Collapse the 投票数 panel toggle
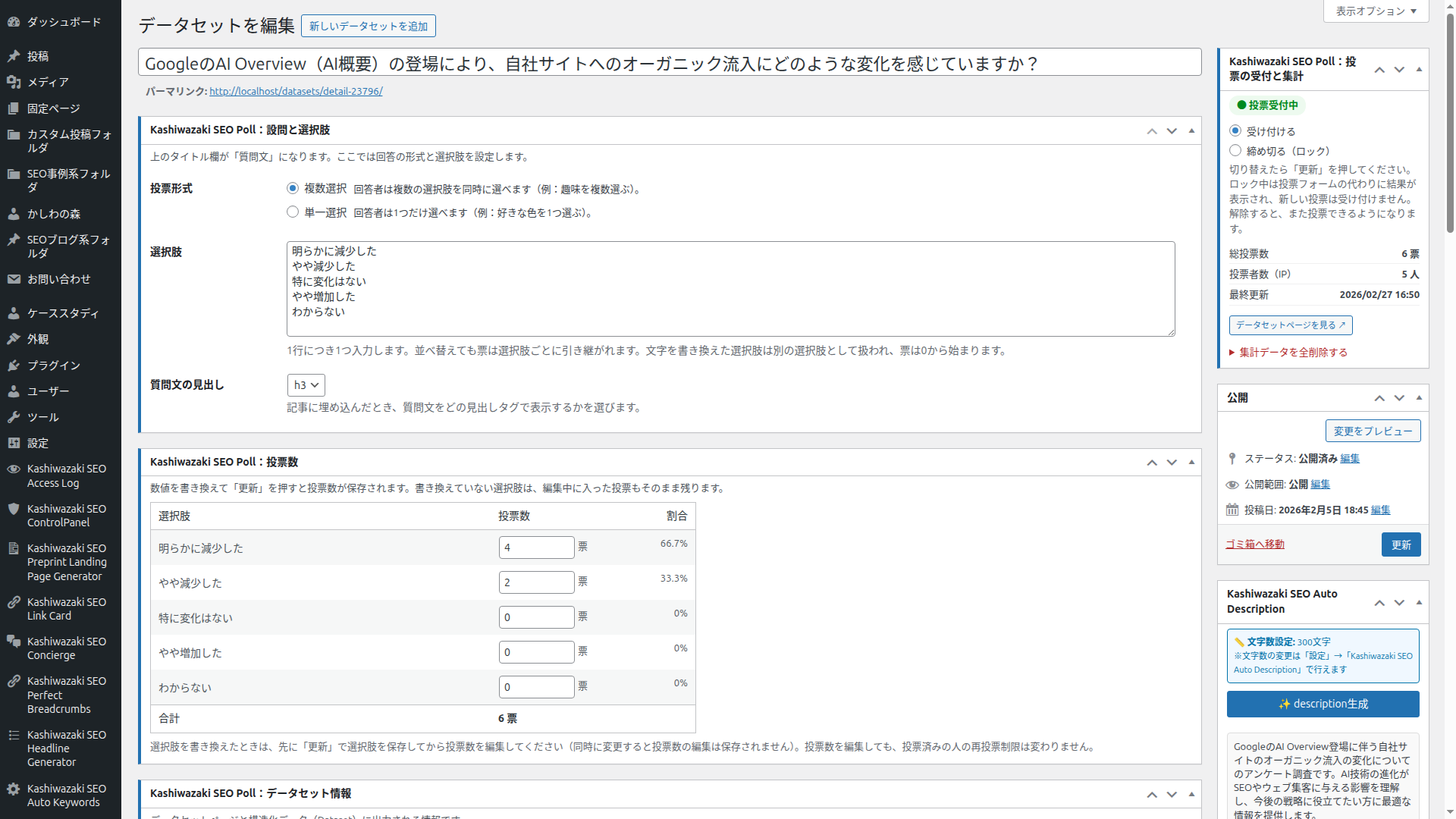The width and height of the screenshot is (1456, 819). point(1191,462)
